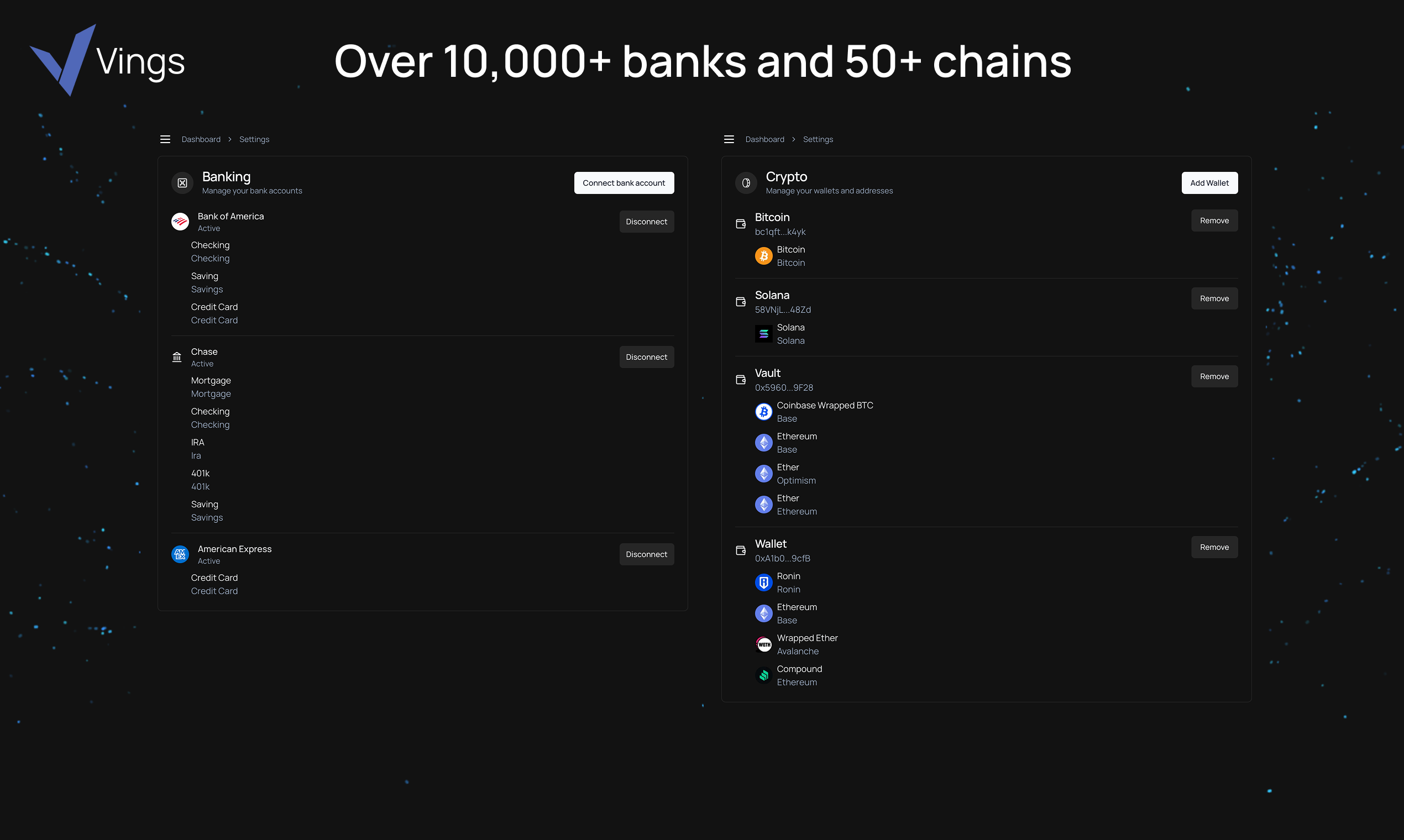Open the Banking panel hamburger menu

tap(165, 139)
